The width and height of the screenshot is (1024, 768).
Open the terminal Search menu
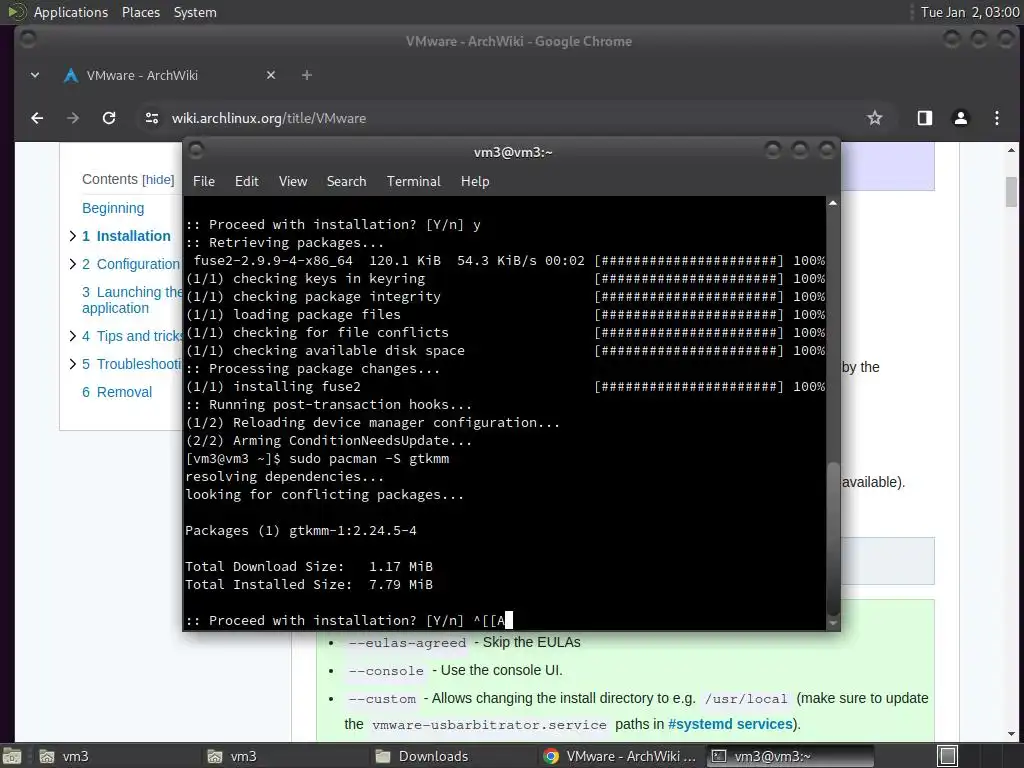pos(346,182)
